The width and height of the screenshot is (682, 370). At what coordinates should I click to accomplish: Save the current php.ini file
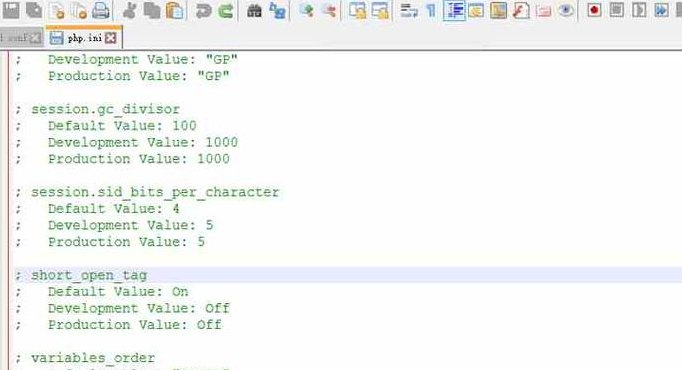coord(11,10)
